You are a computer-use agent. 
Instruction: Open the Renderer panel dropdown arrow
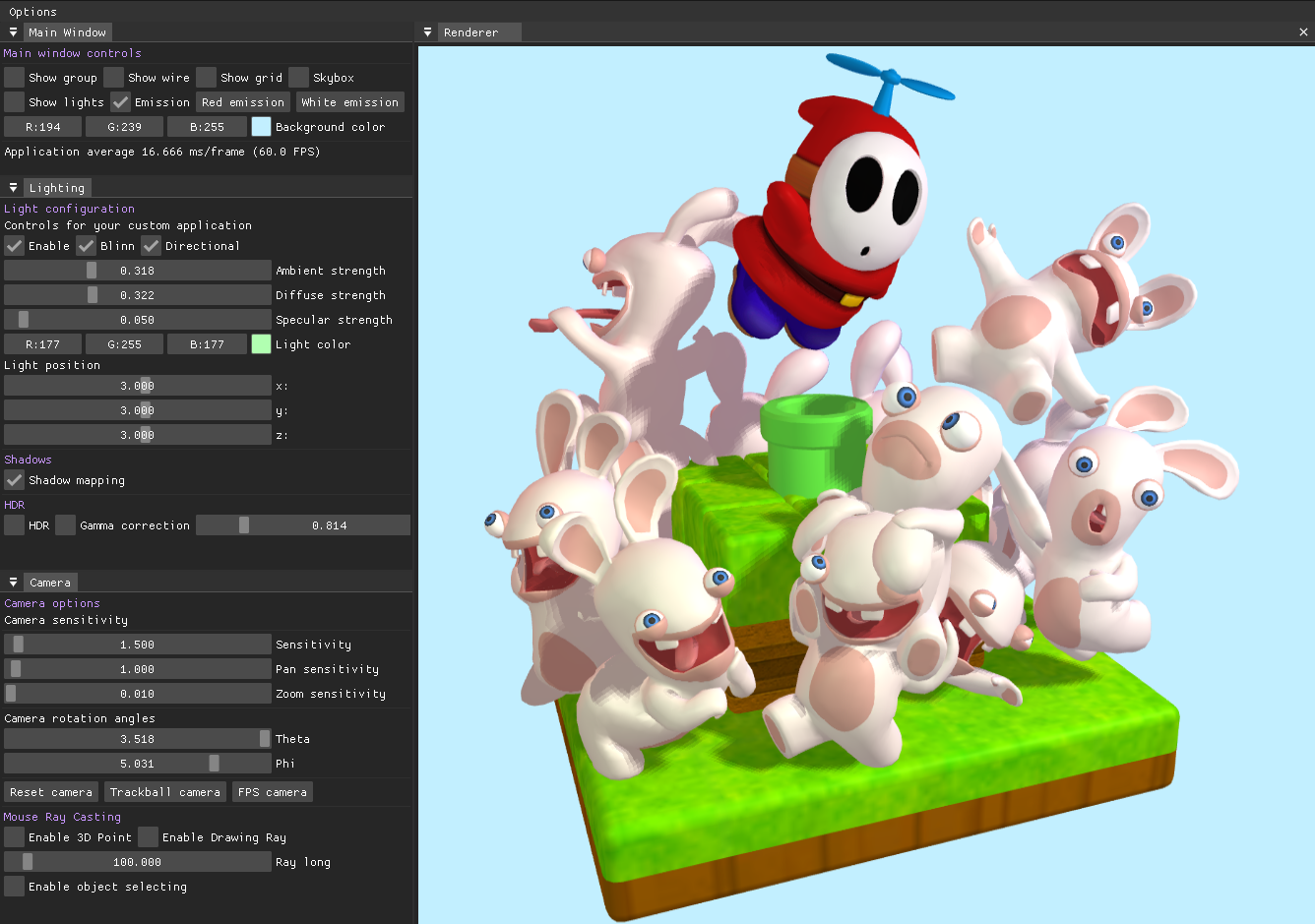[x=427, y=32]
